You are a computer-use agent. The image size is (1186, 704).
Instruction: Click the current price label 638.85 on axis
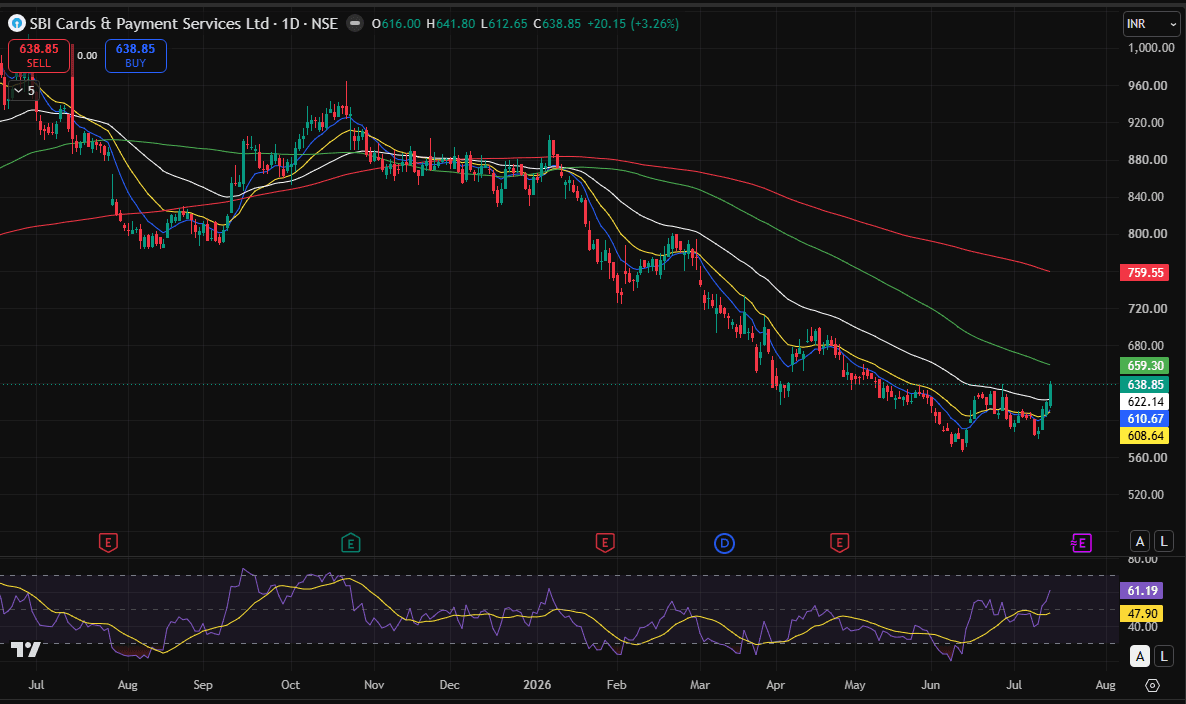tap(1144, 385)
